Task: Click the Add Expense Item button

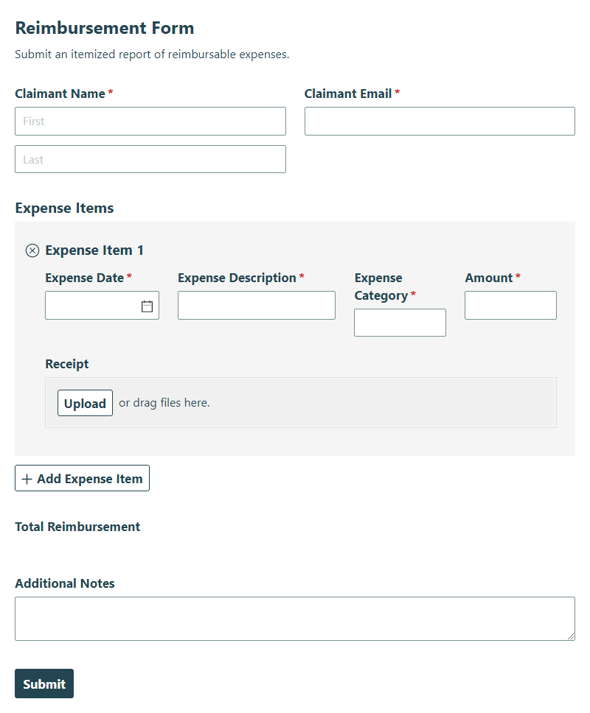Action: click(82, 478)
